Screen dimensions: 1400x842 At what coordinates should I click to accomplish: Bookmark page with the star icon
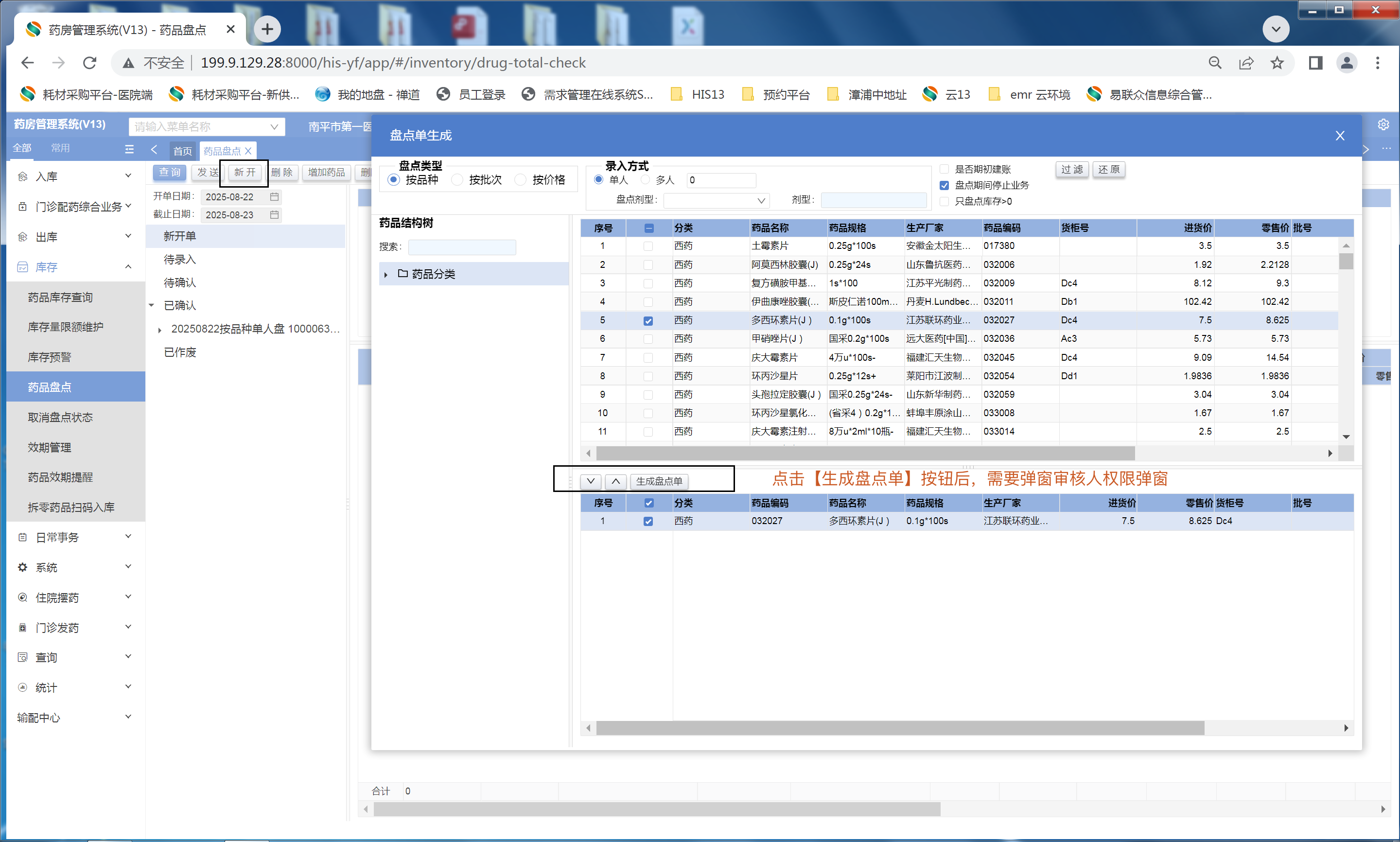pyautogui.click(x=1277, y=62)
